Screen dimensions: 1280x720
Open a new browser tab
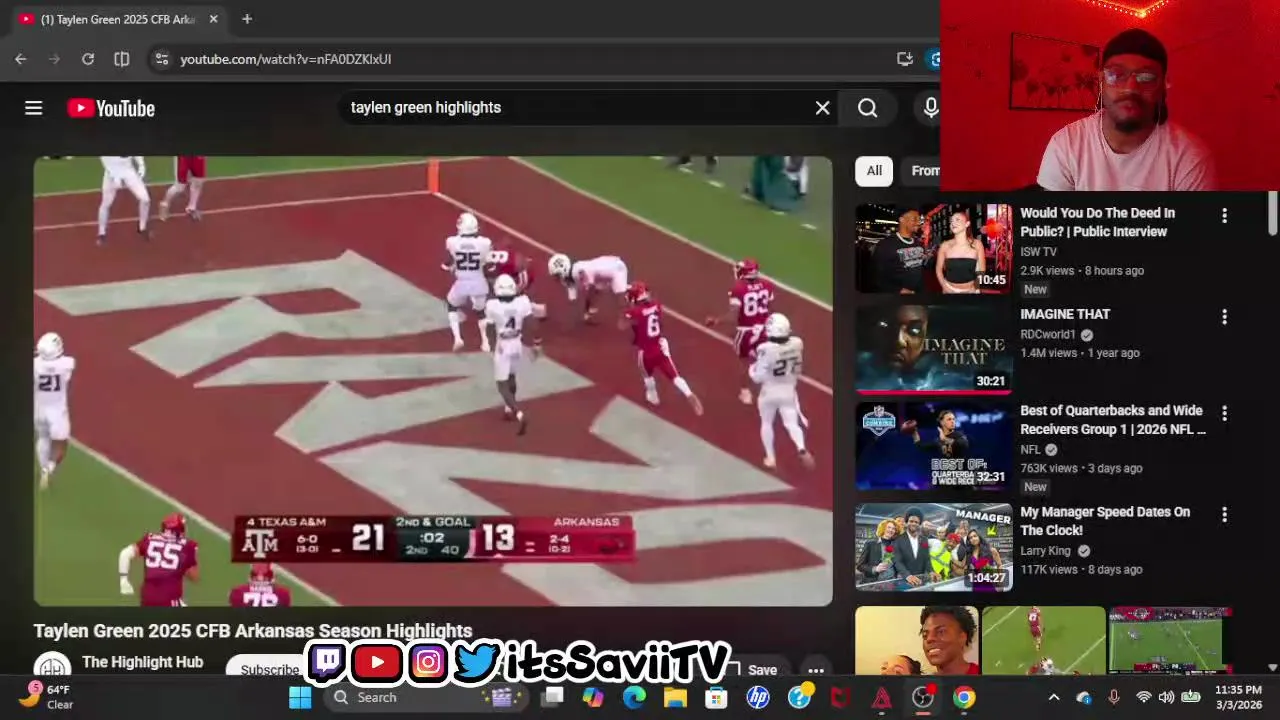pos(247,19)
